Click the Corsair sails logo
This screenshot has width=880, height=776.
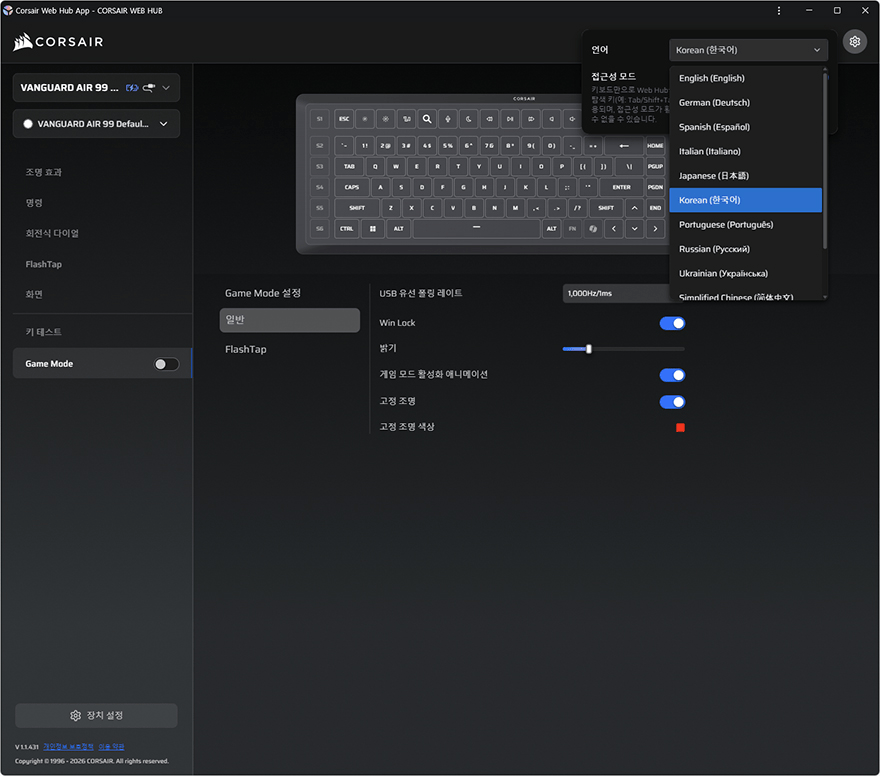pos(23,42)
